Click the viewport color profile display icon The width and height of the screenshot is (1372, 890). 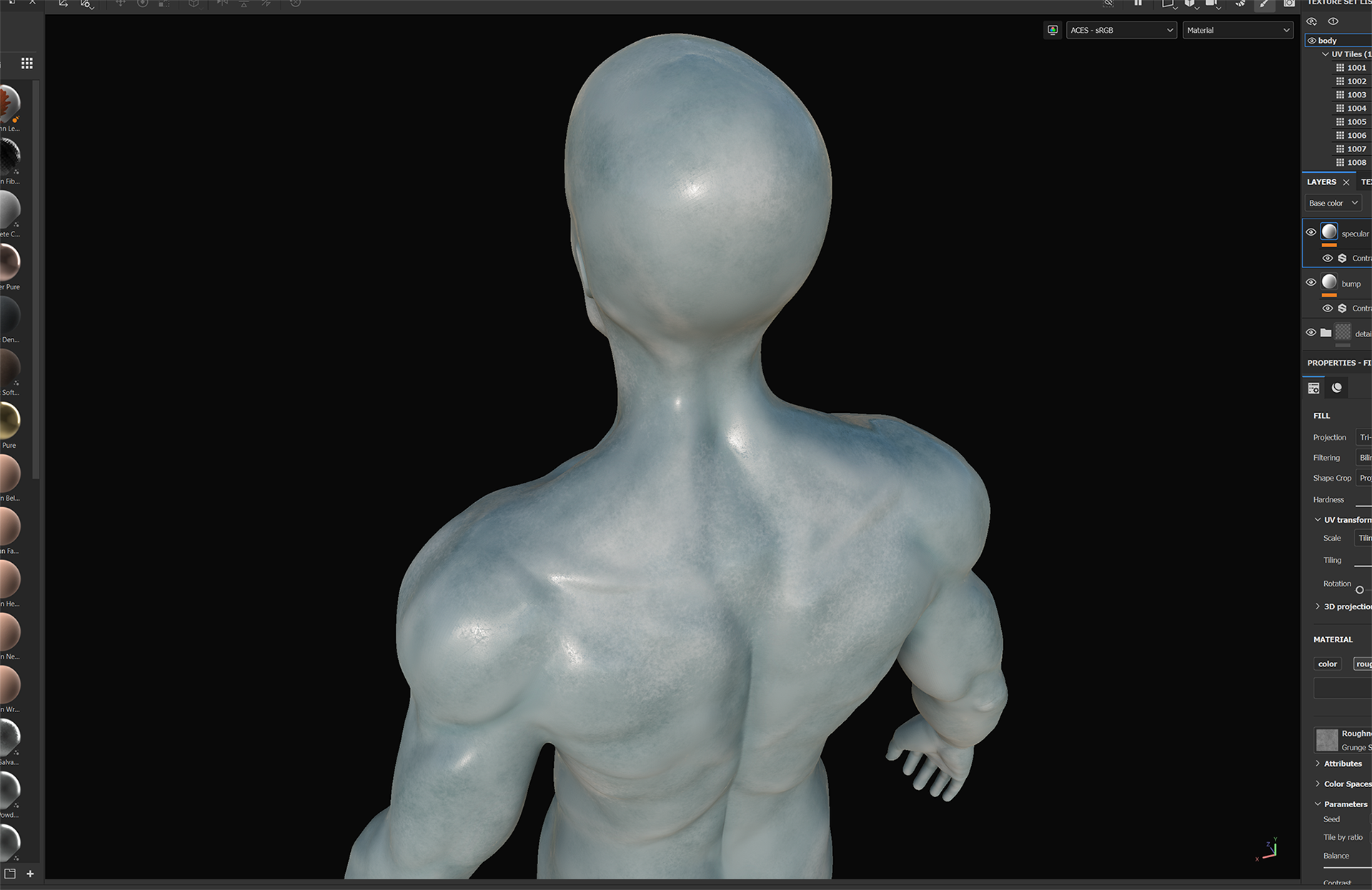[1053, 30]
